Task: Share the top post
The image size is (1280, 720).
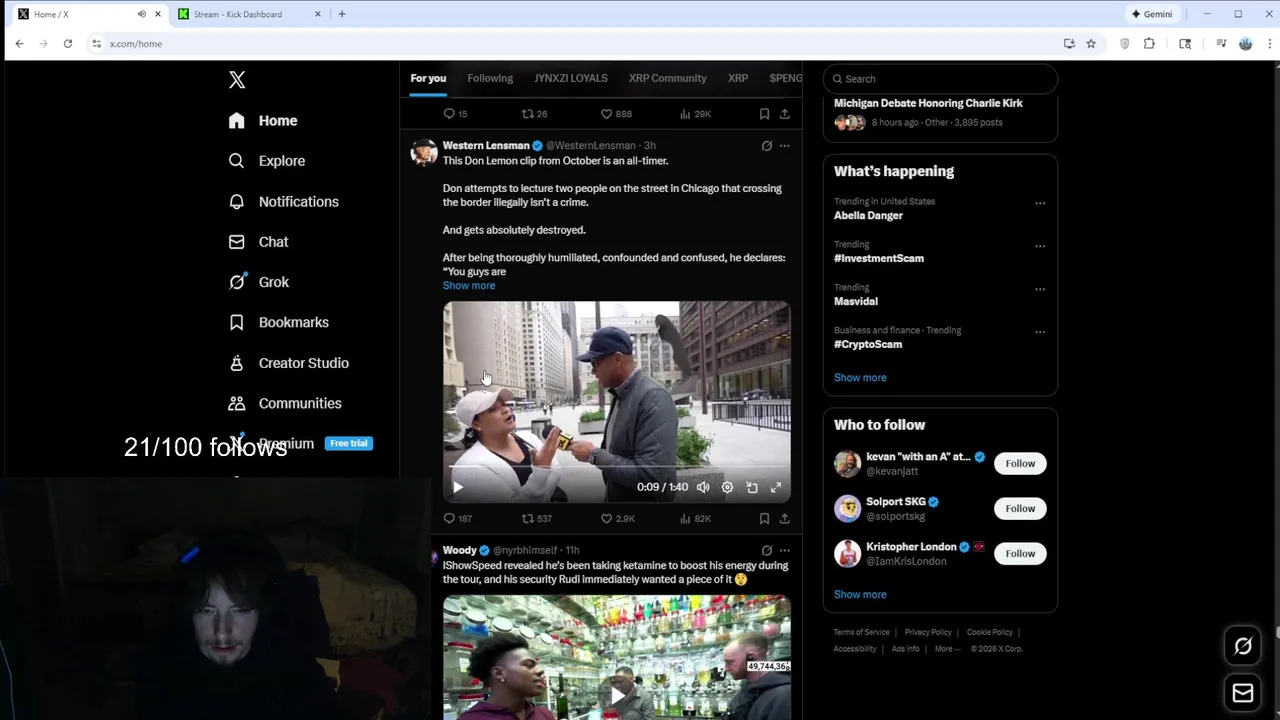Action: [784, 114]
